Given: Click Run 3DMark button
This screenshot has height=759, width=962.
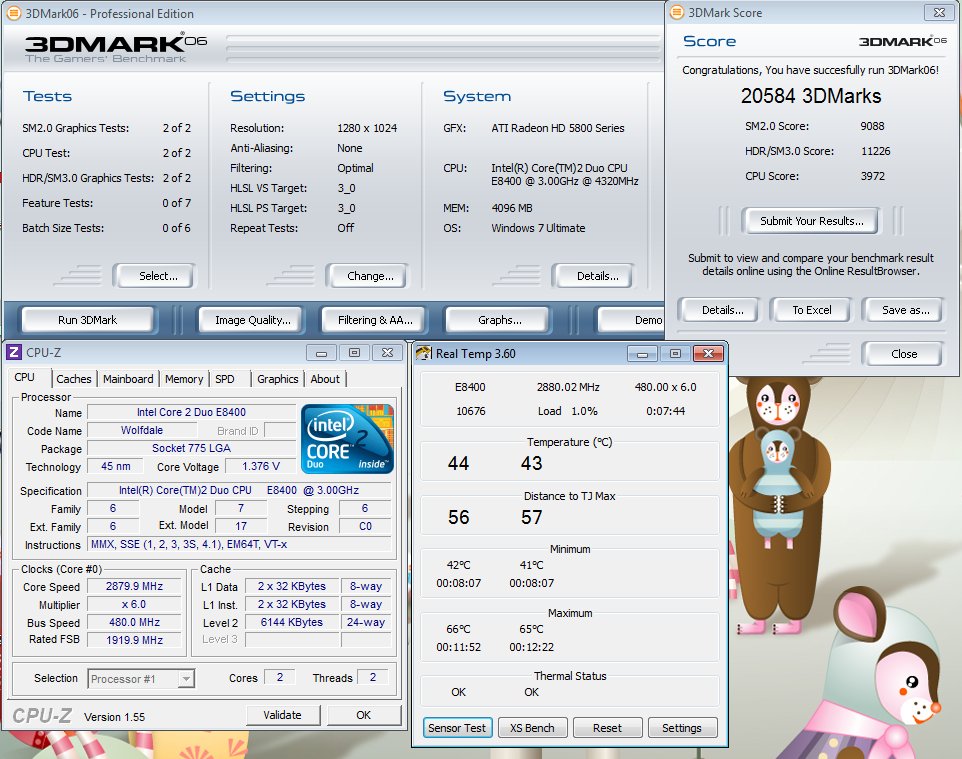Looking at the screenshot, I should [x=87, y=320].
